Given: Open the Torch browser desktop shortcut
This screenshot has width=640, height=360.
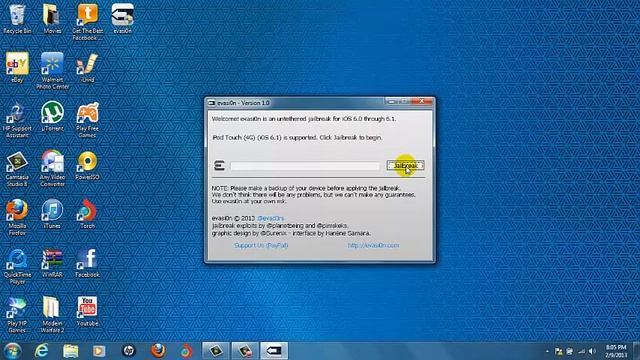Looking at the screenshot, I should (87, 214).
